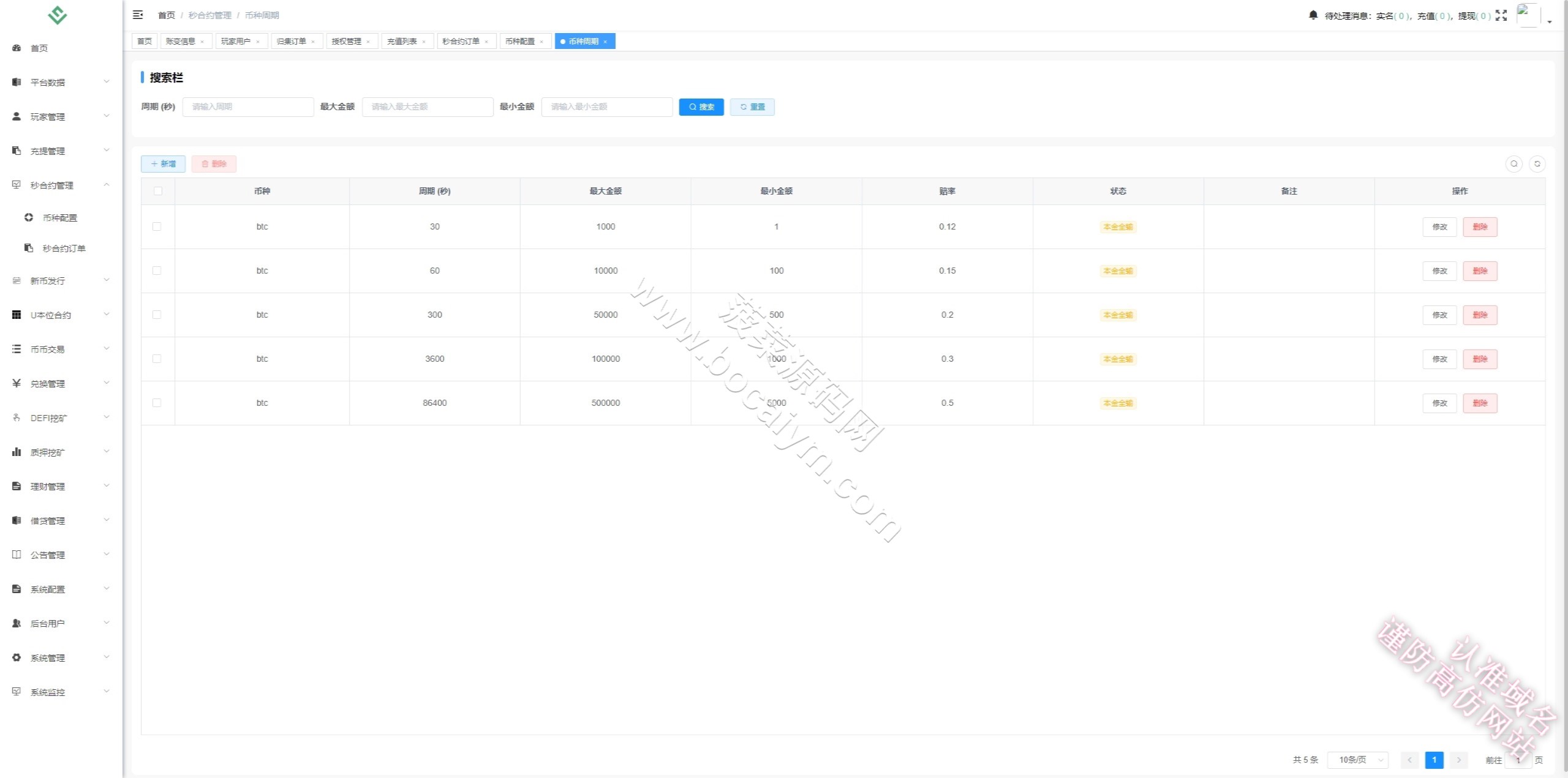Viewport: 1568px width, 778px height.
Task: Focus the 最小金额 search input
Action: tap(607, 107)
